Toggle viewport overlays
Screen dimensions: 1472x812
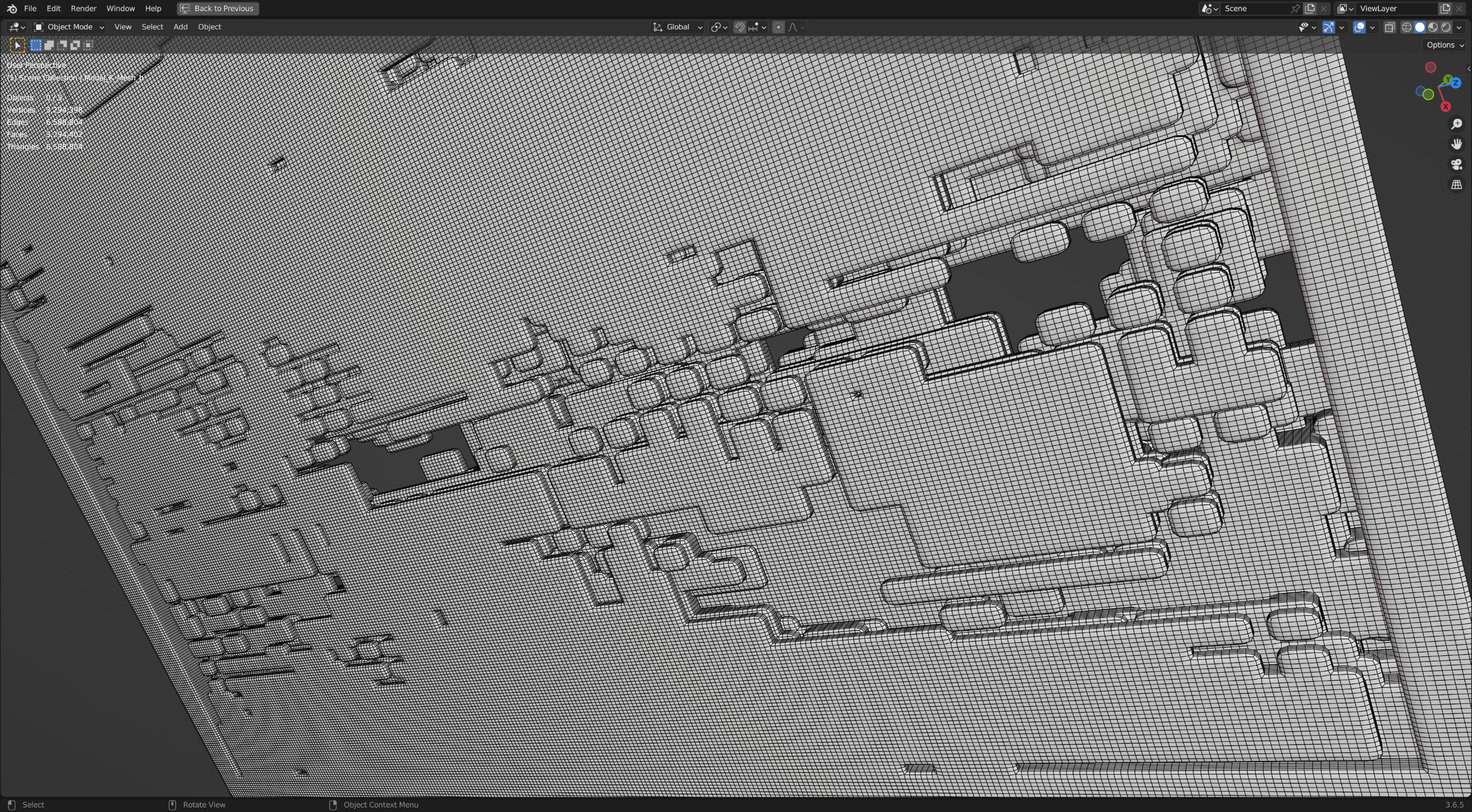coord(1359,27)
